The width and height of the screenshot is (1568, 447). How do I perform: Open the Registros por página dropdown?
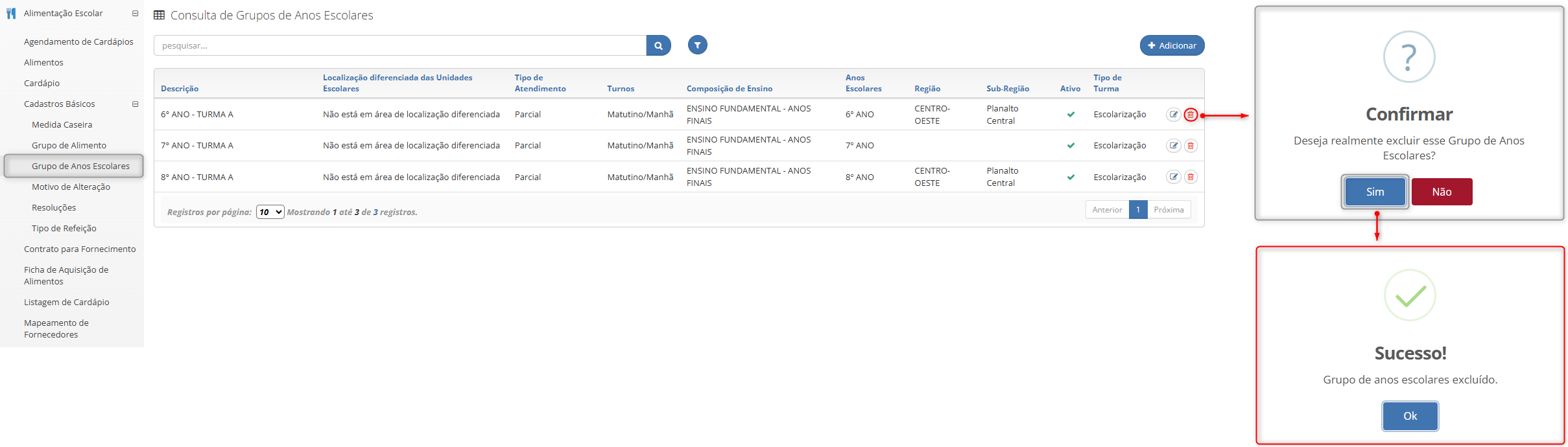point(270,212)
